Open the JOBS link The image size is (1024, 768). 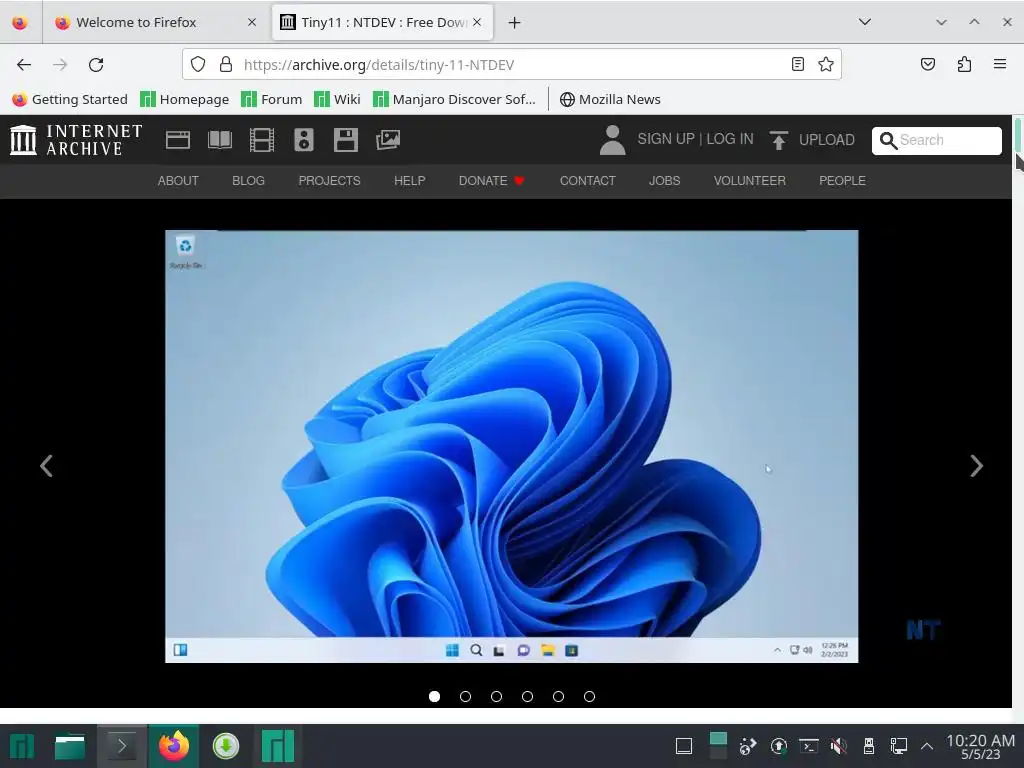coord(665,181)
